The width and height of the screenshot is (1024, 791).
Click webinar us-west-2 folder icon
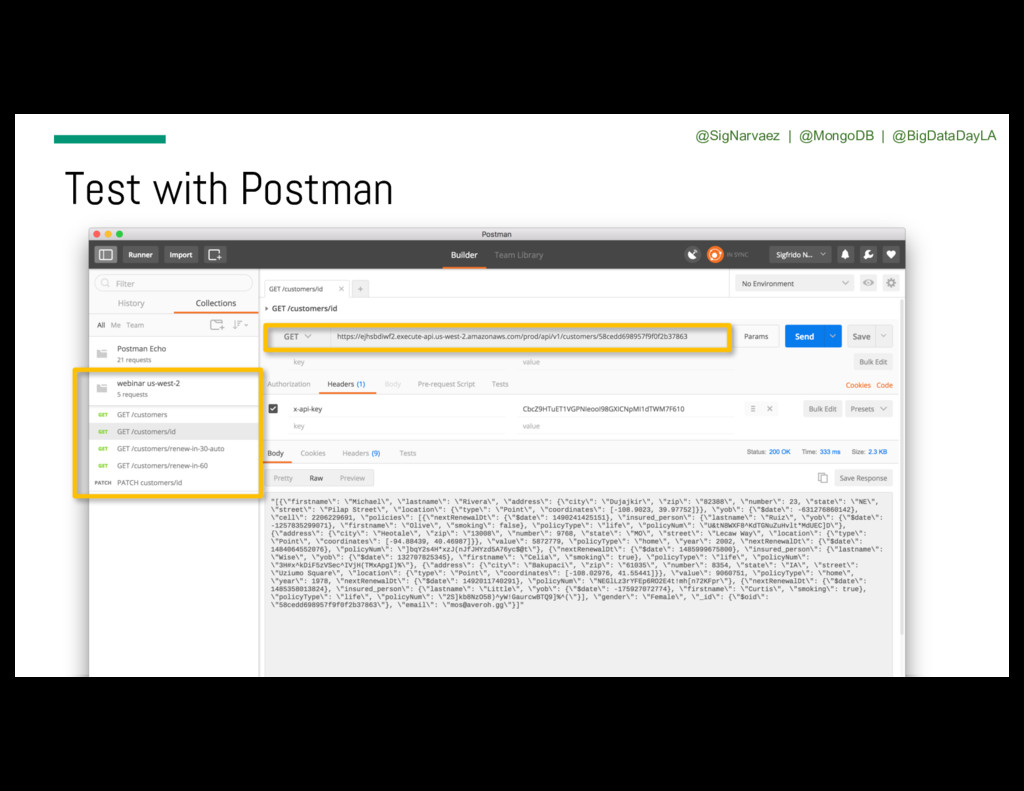click(x=102, y=388)
